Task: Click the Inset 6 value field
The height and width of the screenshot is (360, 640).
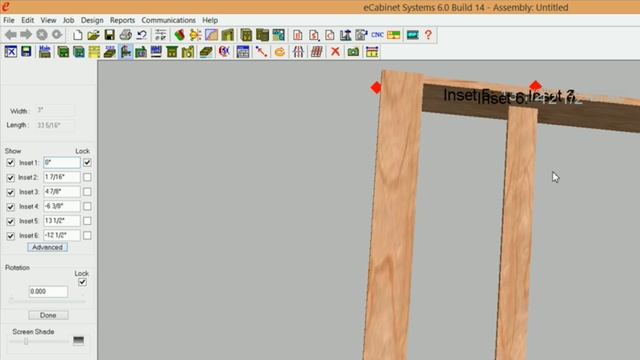Action: pyautogui.click(x=62, y=236)
